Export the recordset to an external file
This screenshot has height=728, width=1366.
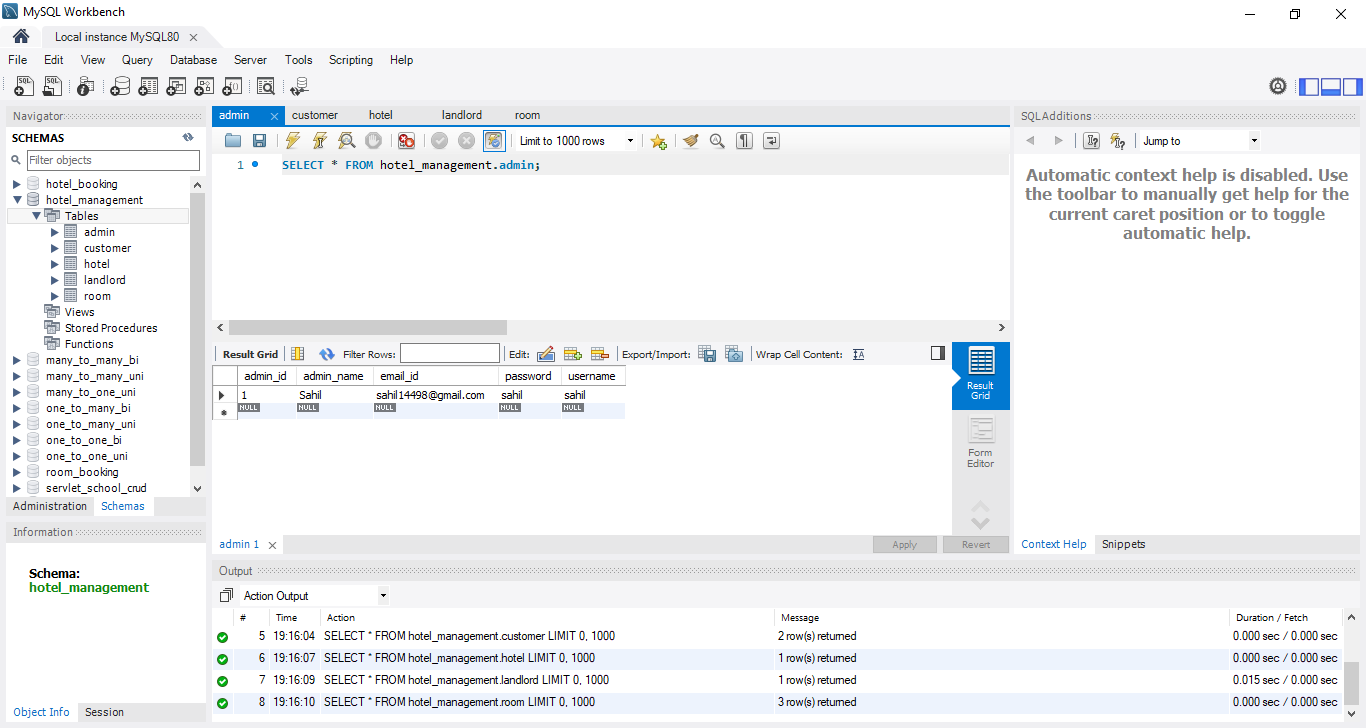coord(707,354)
